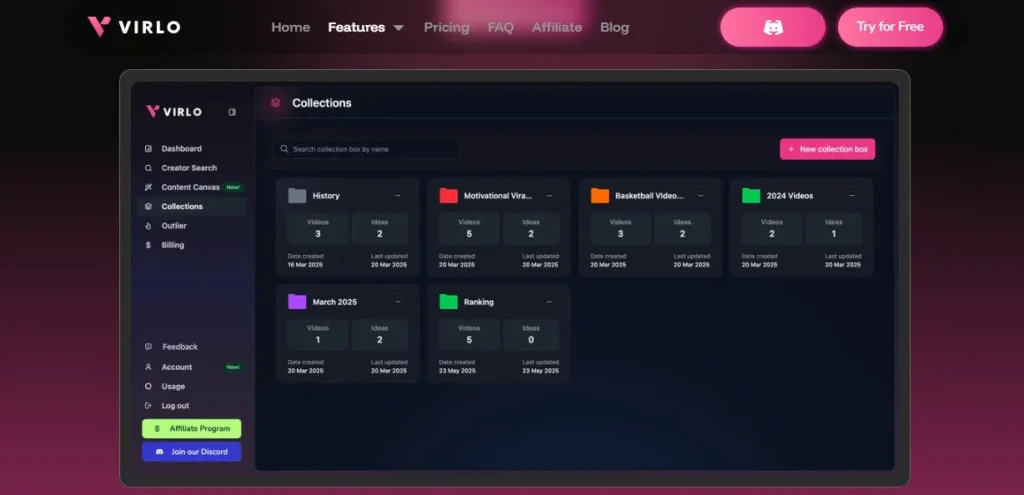Image resolution: width=1024 pixels, height=495 pixels.
Task: Open FAQ from top navigation
Action: 501,27
